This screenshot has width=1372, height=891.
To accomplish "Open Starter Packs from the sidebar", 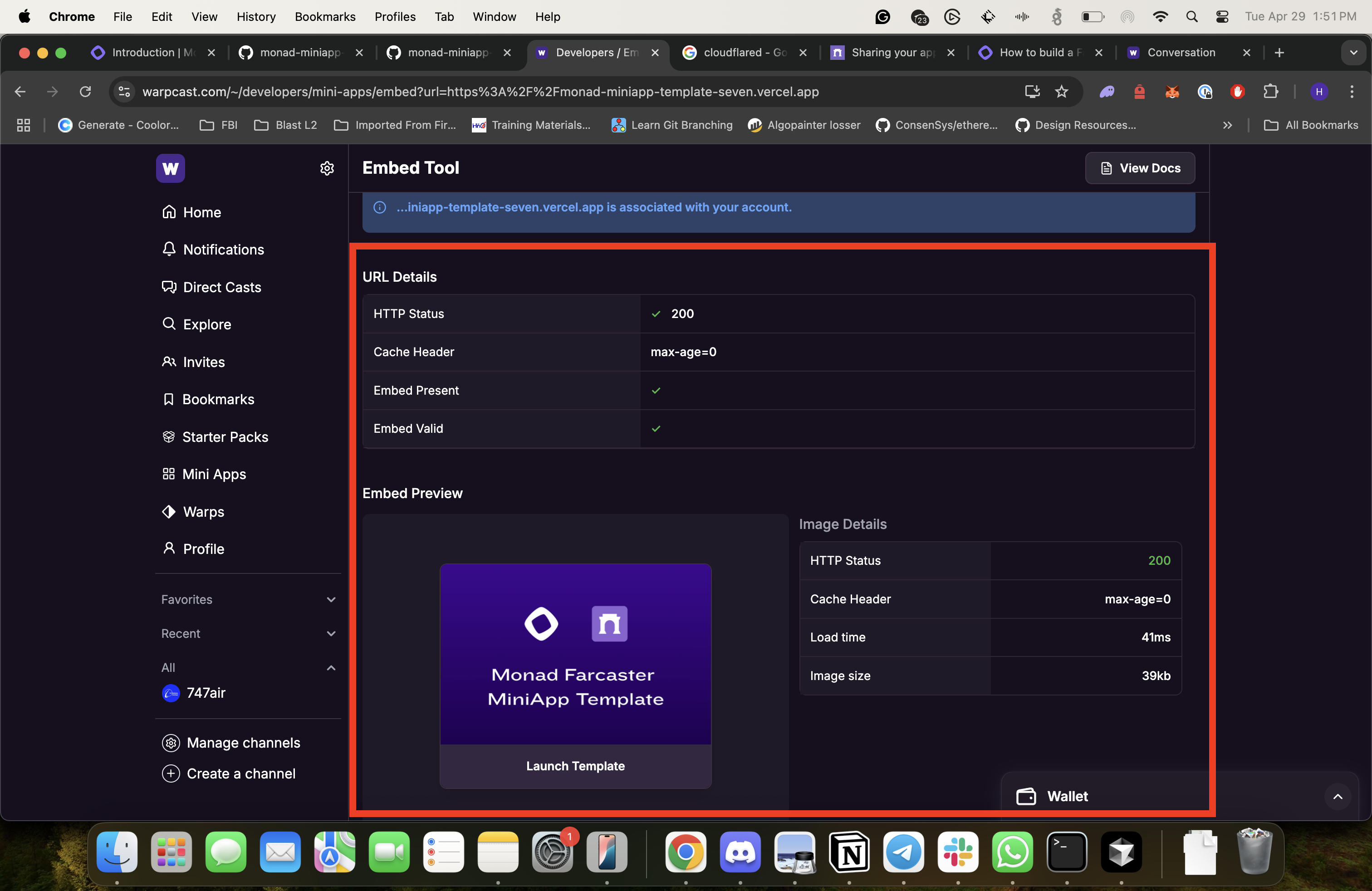I will point(225,436).
